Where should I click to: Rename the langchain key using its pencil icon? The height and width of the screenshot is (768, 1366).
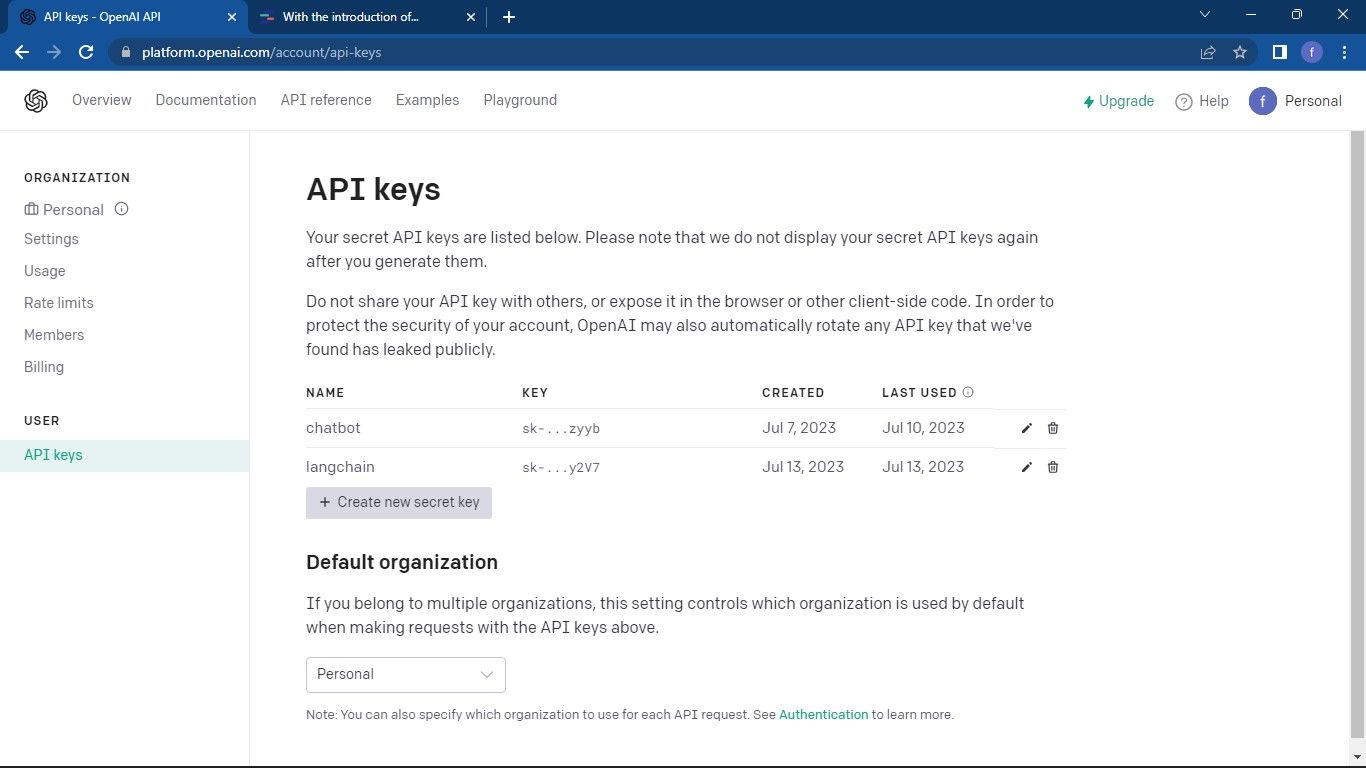coord(1026,467)
